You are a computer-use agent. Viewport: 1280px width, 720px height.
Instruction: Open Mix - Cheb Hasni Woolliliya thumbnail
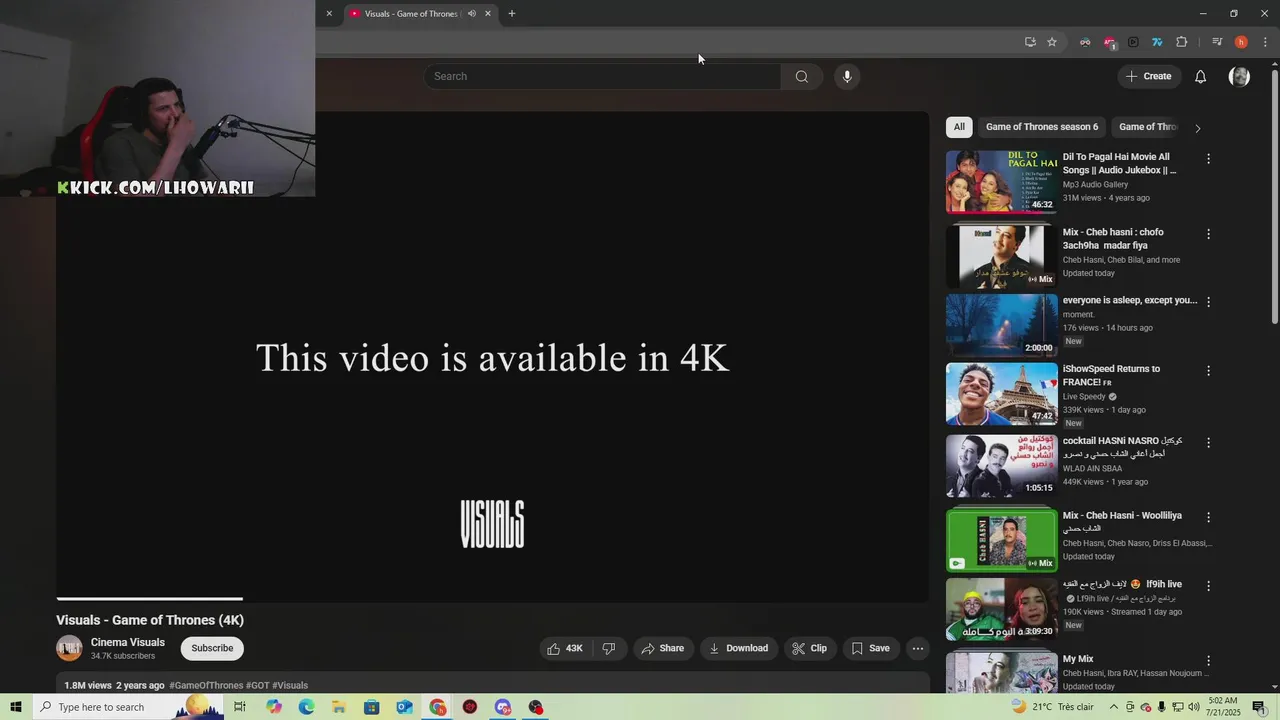coord(1001,540)
